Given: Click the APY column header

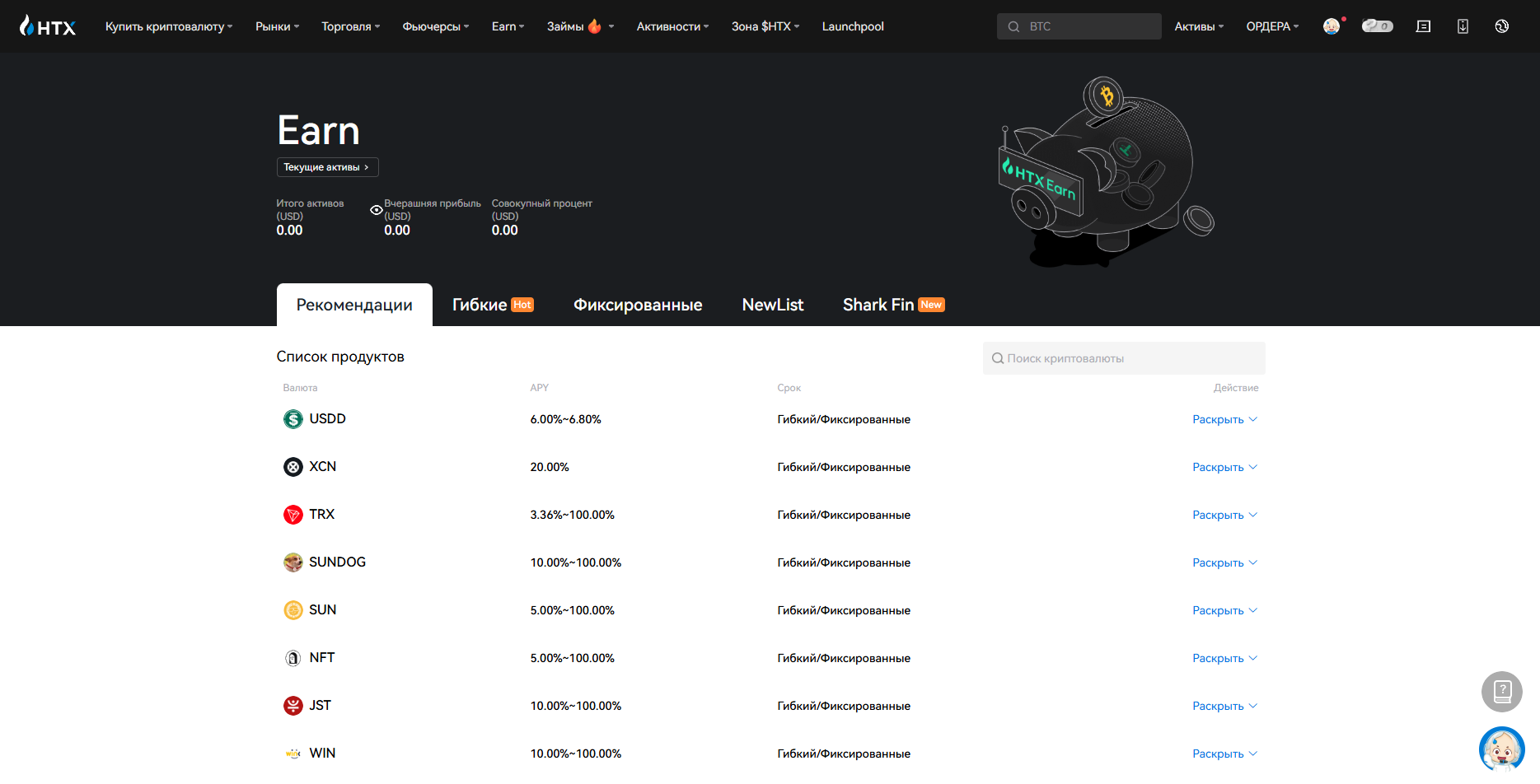Looking at the screenshot, I should click(539, 388).
